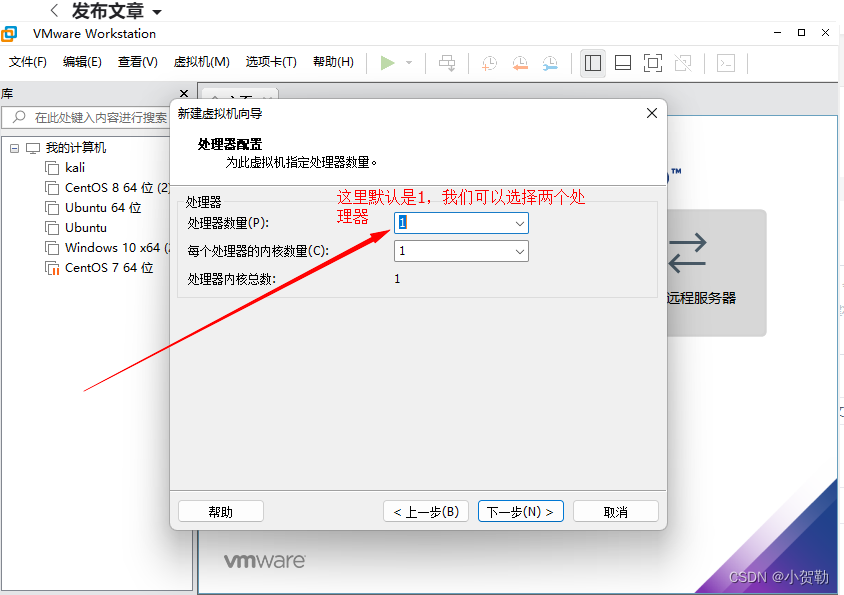Select the plain Ubuntu virtual machine
The width and height of the screenshot is (844, 595).
pos(86,227)
